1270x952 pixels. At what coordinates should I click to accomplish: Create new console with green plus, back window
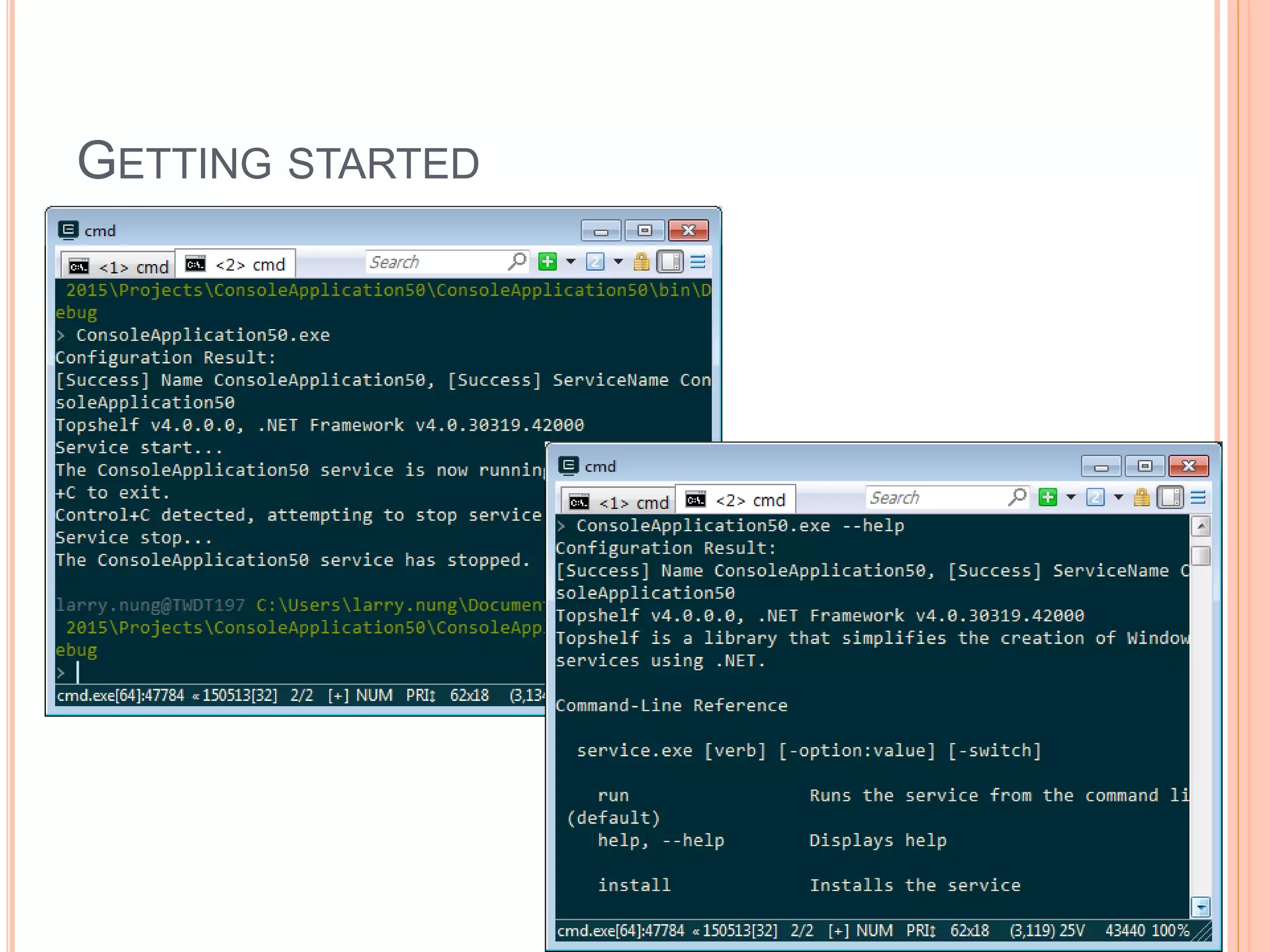548,262
